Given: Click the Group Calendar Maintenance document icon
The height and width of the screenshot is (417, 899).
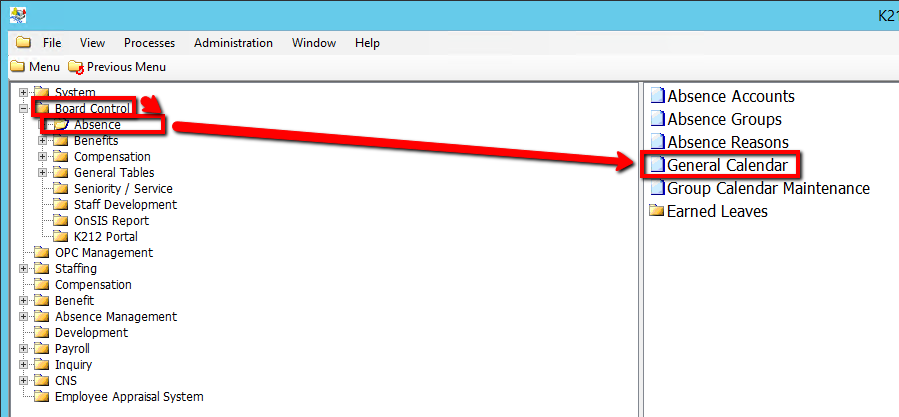Looking at the screenshot, I should [x=657, y=188].
